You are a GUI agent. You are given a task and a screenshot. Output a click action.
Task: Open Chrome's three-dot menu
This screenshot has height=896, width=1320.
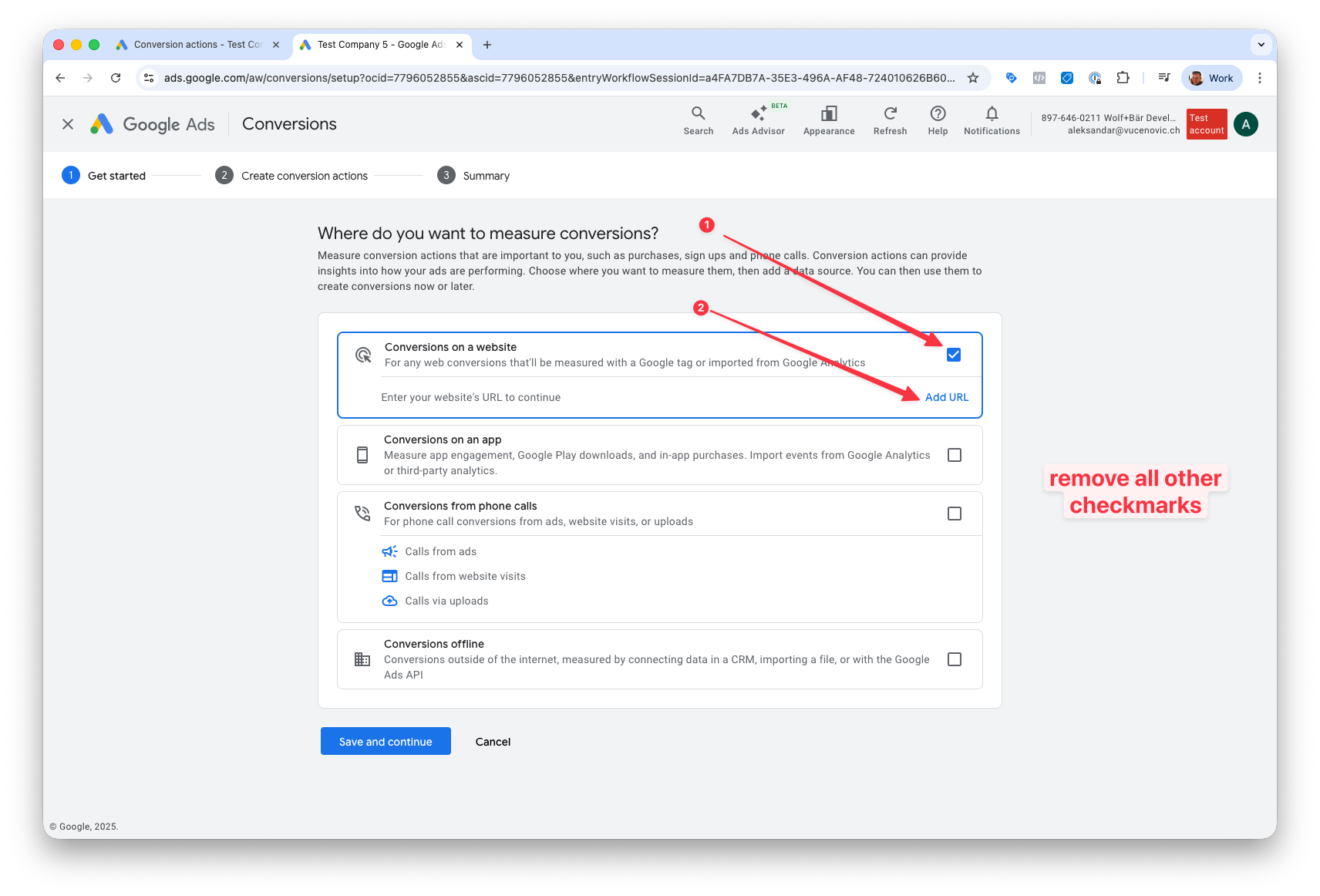[1260, 77]
